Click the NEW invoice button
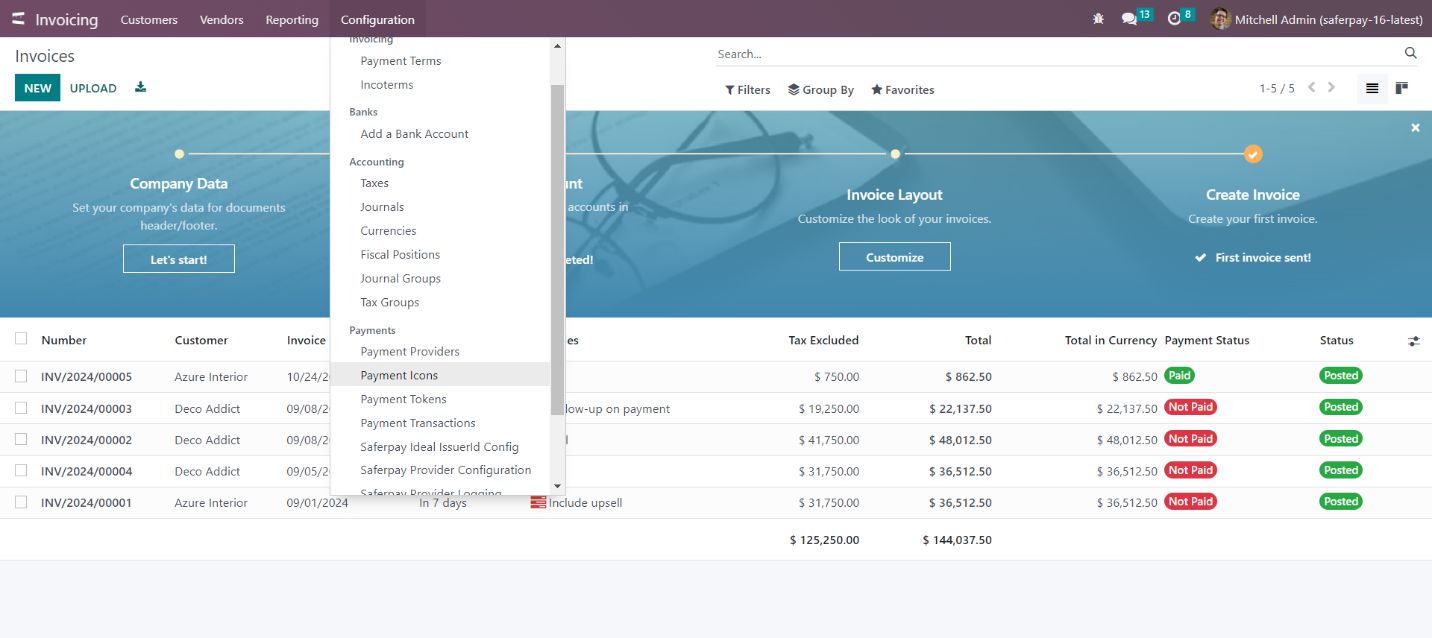Screen dimensions: 1432x638 click(37, 88)
